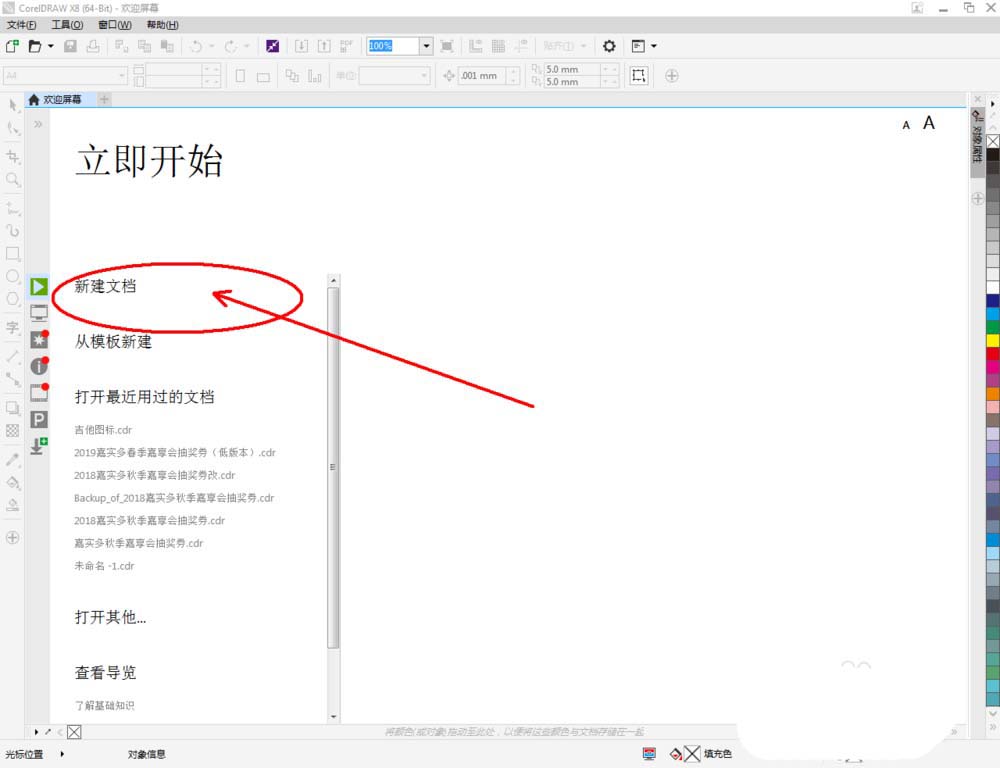This screenshot has width=1000, height=768.
Task: Open the 文件(F) menu
Action: click(22, 25)
